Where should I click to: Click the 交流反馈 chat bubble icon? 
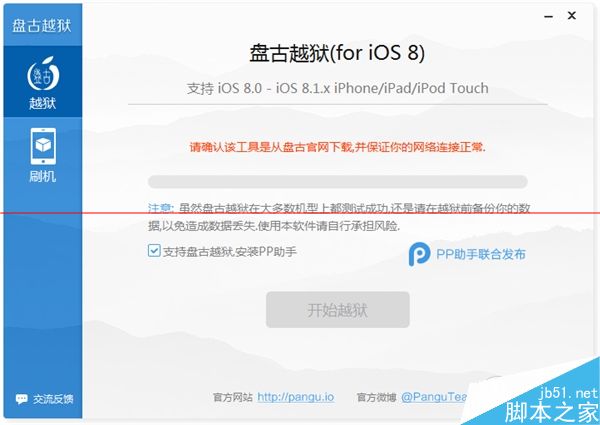[x=21, y=399]
